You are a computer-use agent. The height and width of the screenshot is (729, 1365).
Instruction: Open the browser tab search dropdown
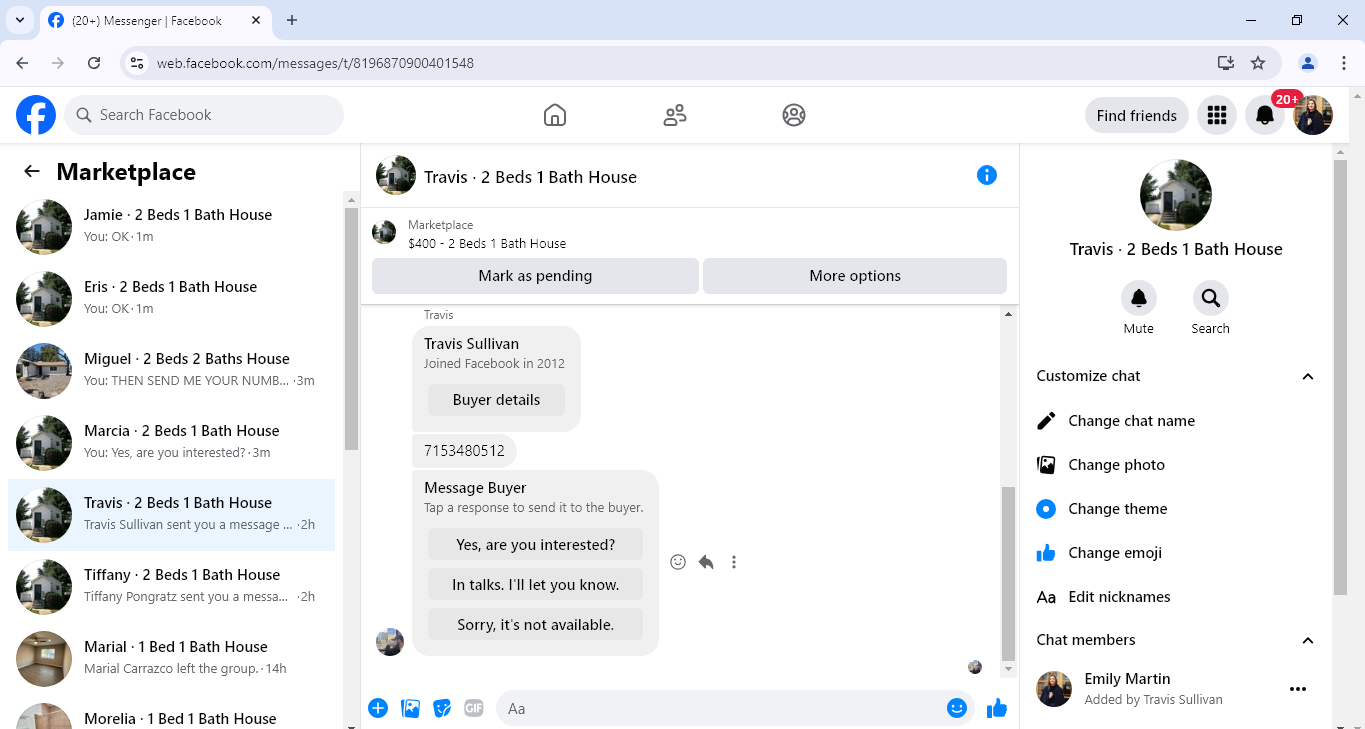[x=19, y=20]
